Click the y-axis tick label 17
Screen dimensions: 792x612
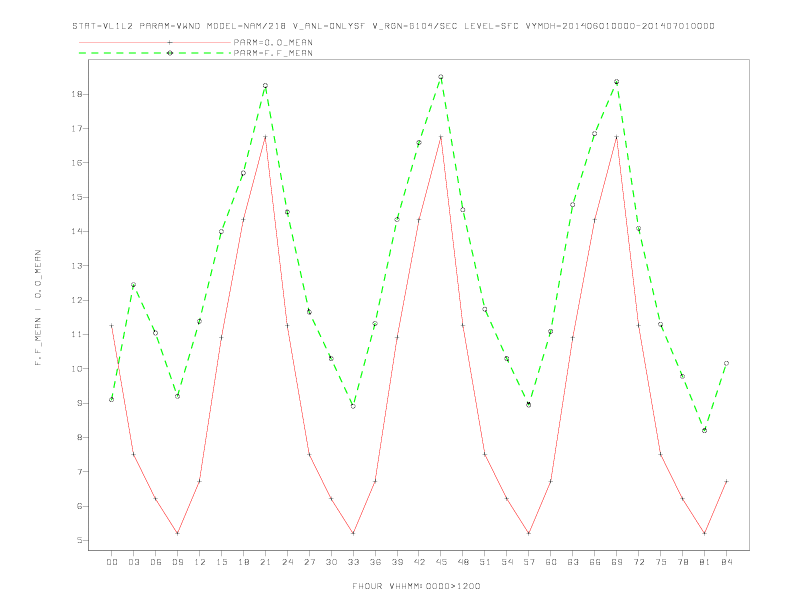click(x=78, y=129)
